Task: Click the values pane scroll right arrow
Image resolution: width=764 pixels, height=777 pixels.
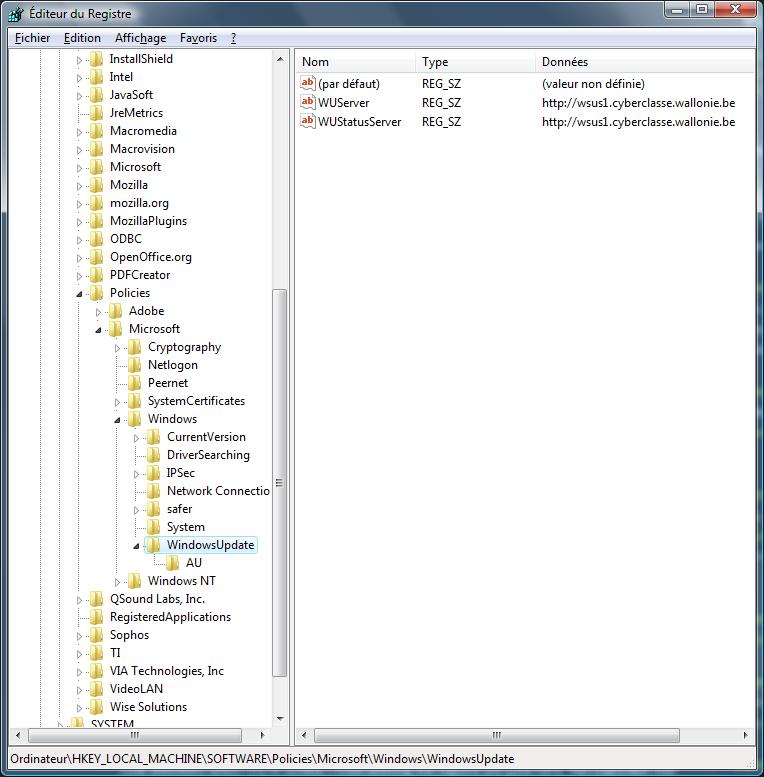Action: (x=745, y=735)
